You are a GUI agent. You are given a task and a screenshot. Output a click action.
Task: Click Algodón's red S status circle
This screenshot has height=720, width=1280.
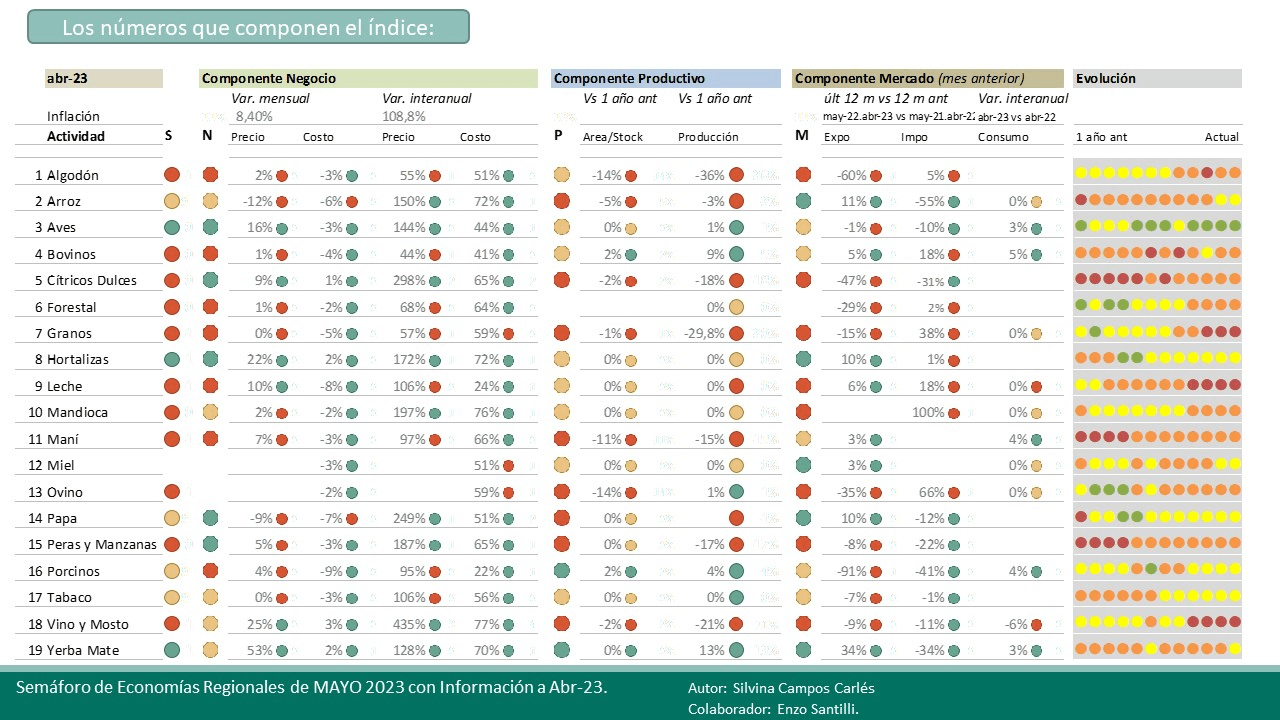tap(172, 175)
